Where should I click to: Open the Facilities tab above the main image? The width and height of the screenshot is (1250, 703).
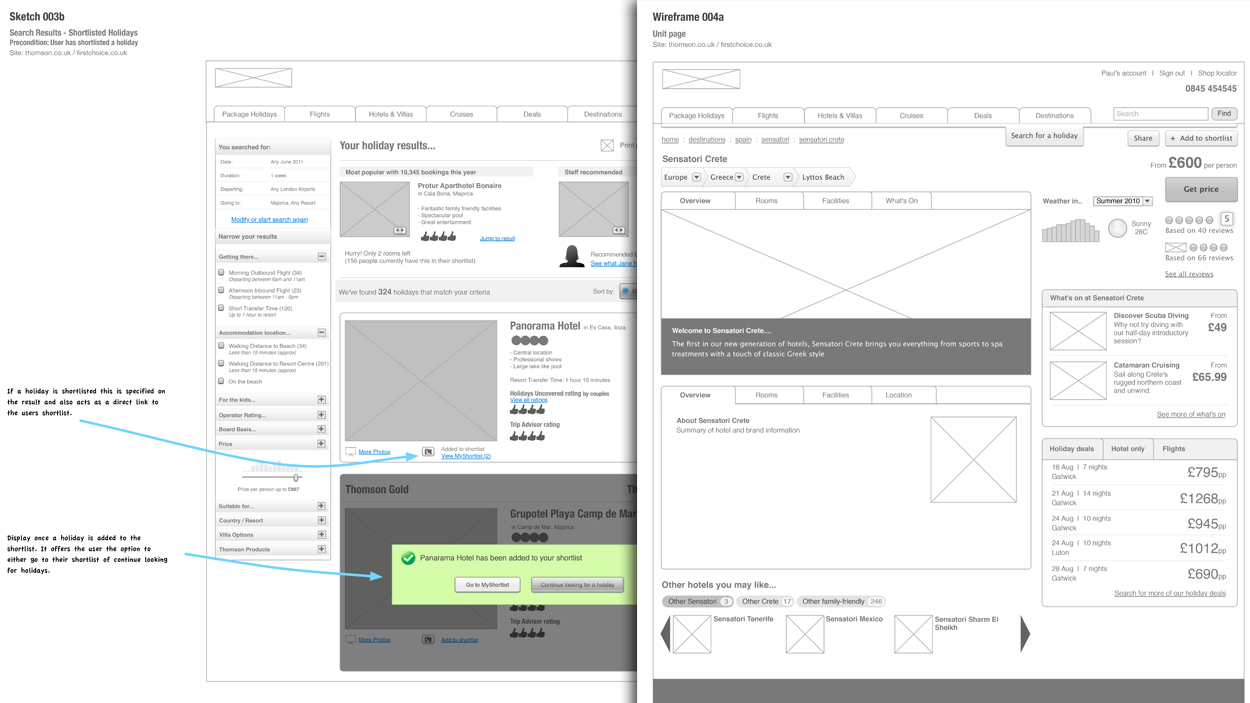point(835,201)
